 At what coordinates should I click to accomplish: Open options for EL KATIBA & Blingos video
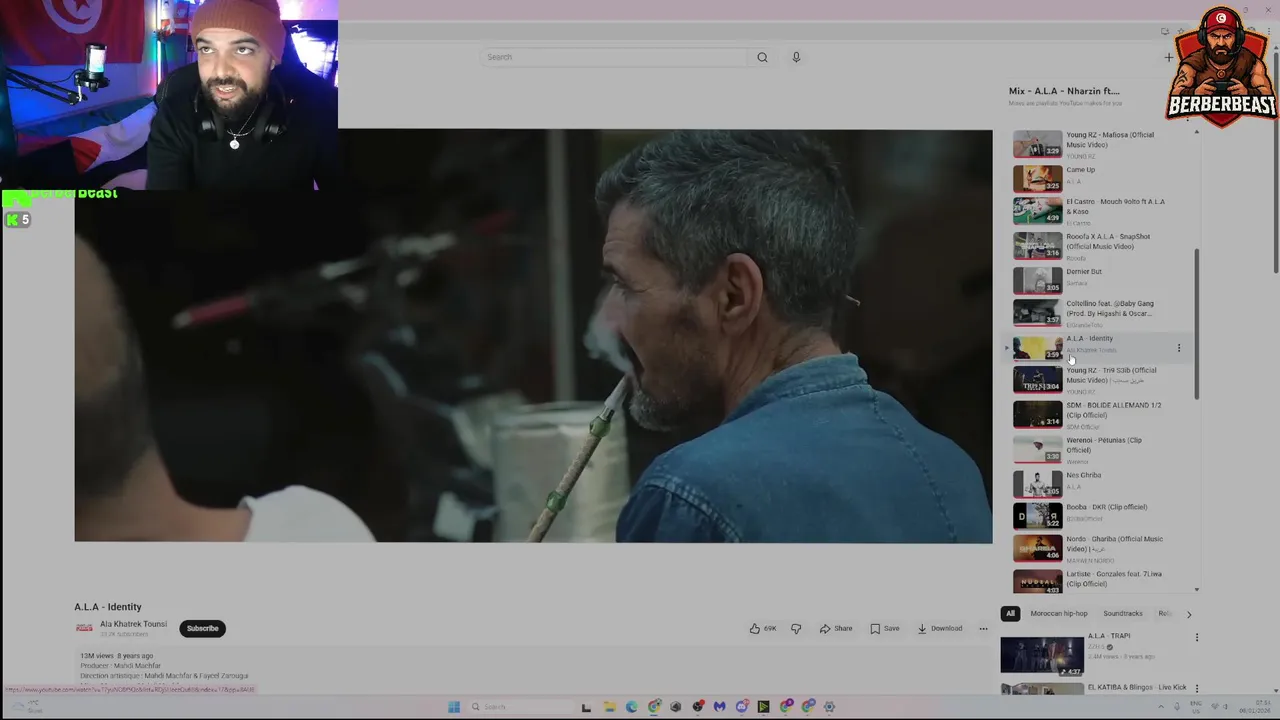[1196, 689]
